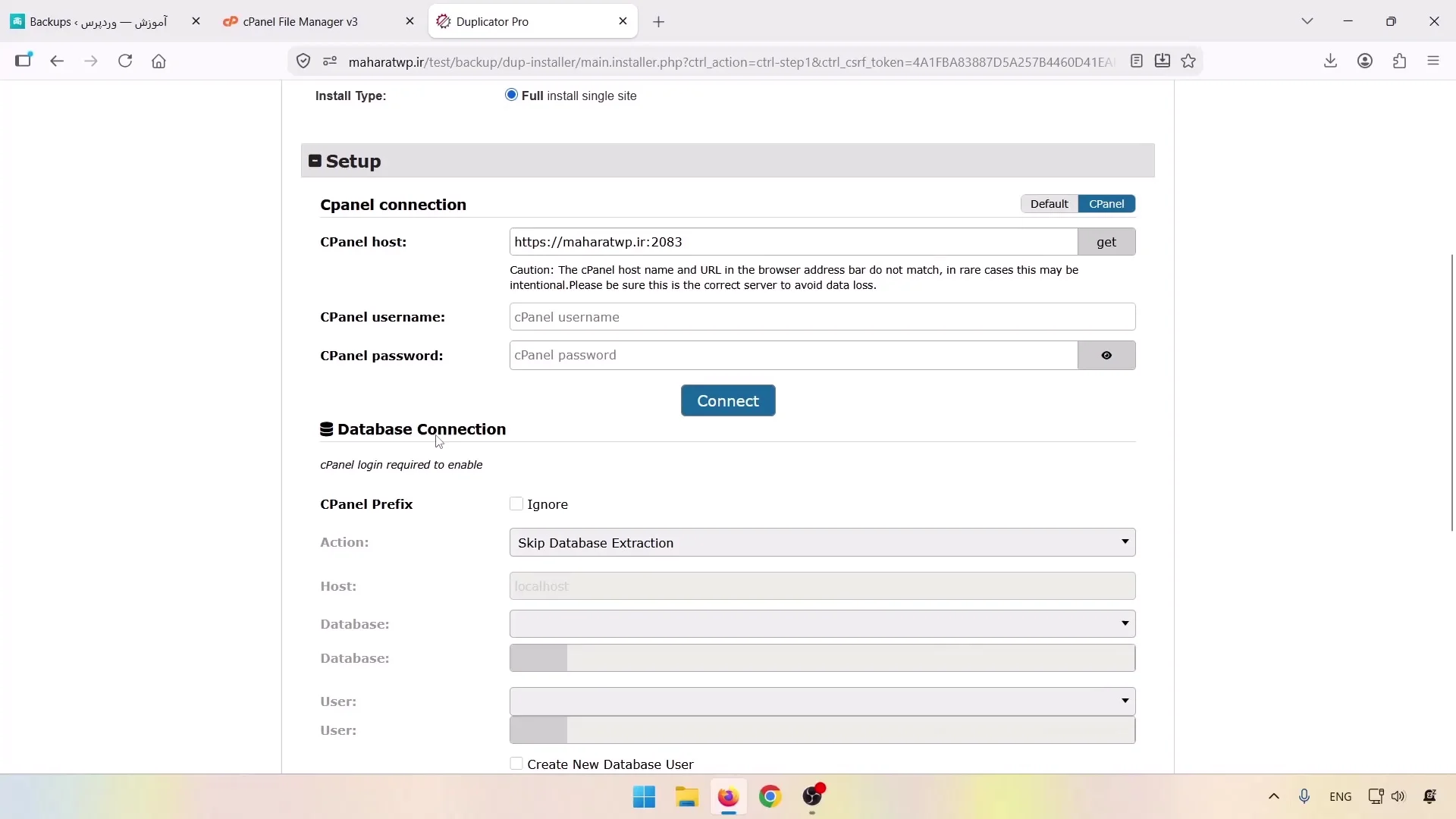The width and height of the screenshot is (1456, 819).
Task: Open the Firefox home page
Action: pyautogui.click(x=158, y=61)
